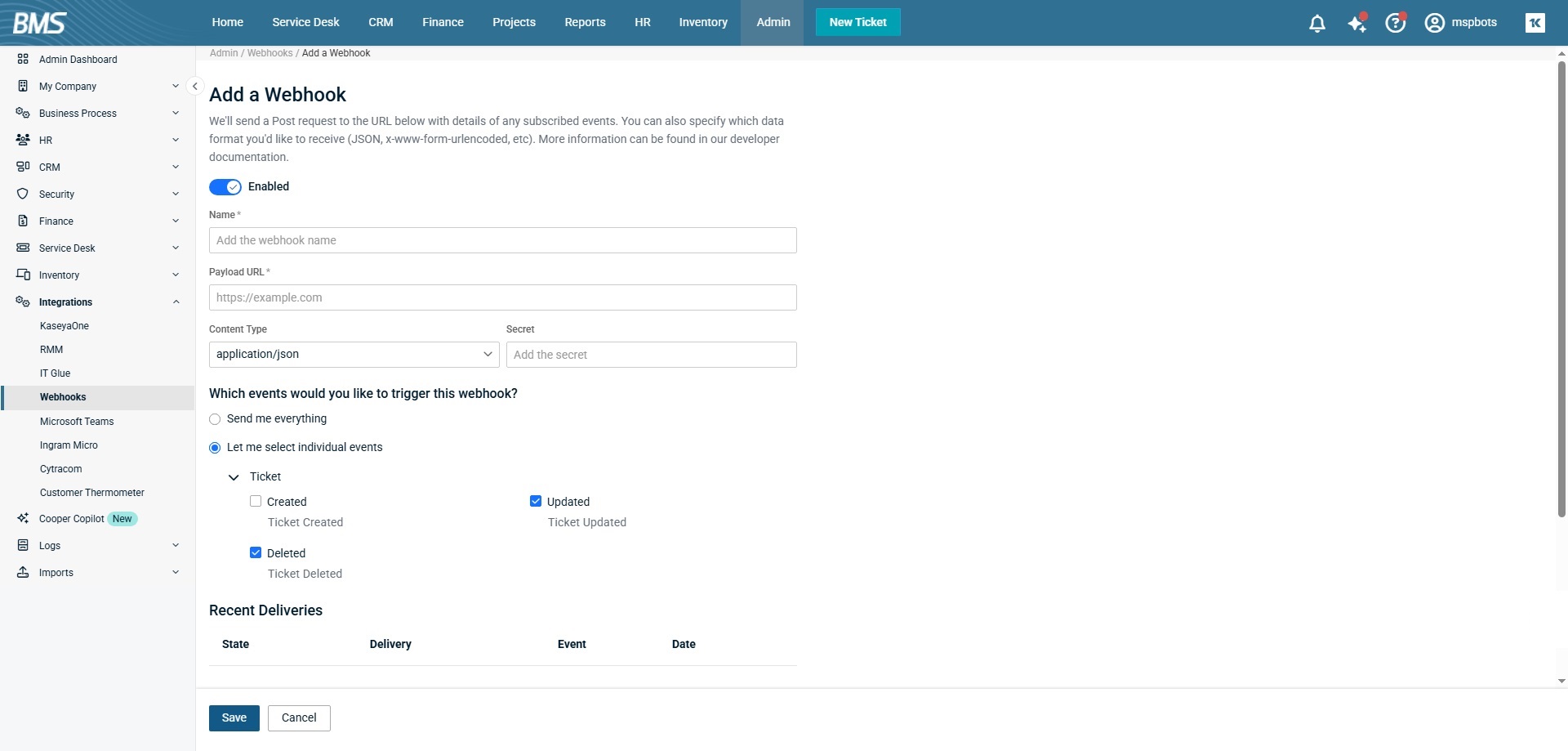1568x751 pixels.
Task: Click into the Payload URL field
Action: click(x=502, y=297)
